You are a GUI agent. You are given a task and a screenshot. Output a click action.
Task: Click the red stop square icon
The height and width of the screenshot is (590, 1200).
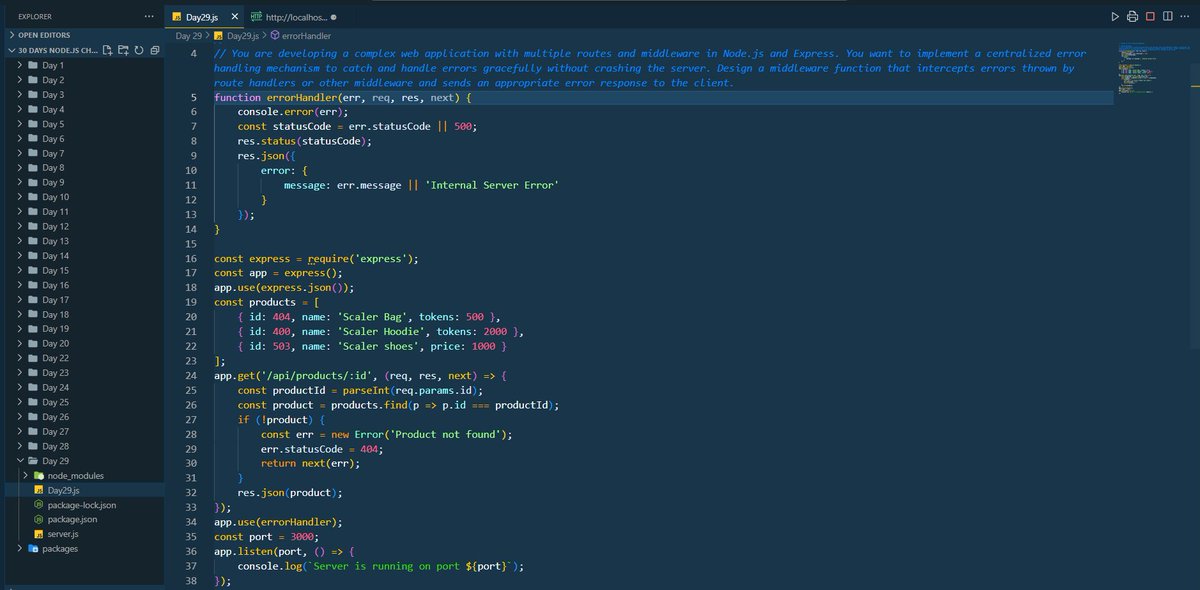coord(1150,17)
